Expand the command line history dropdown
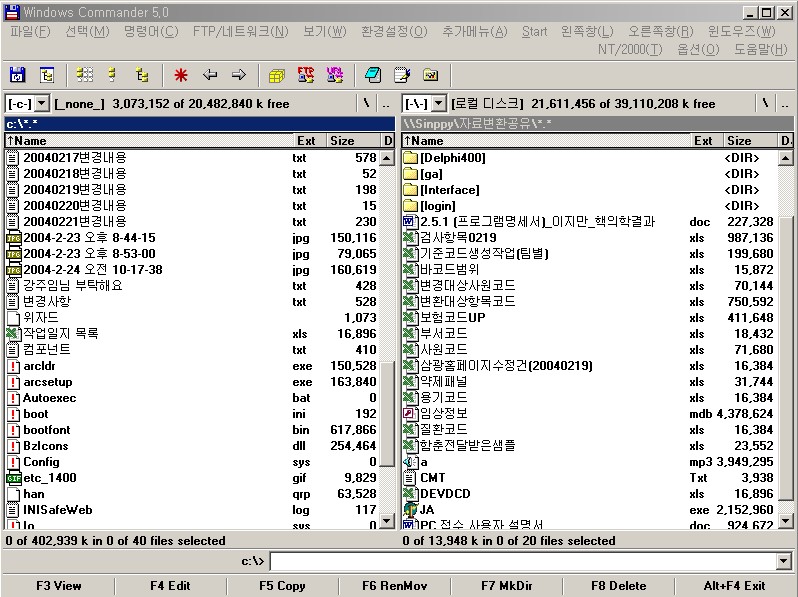Screen dimensions: 798x597 coord(783,562)
